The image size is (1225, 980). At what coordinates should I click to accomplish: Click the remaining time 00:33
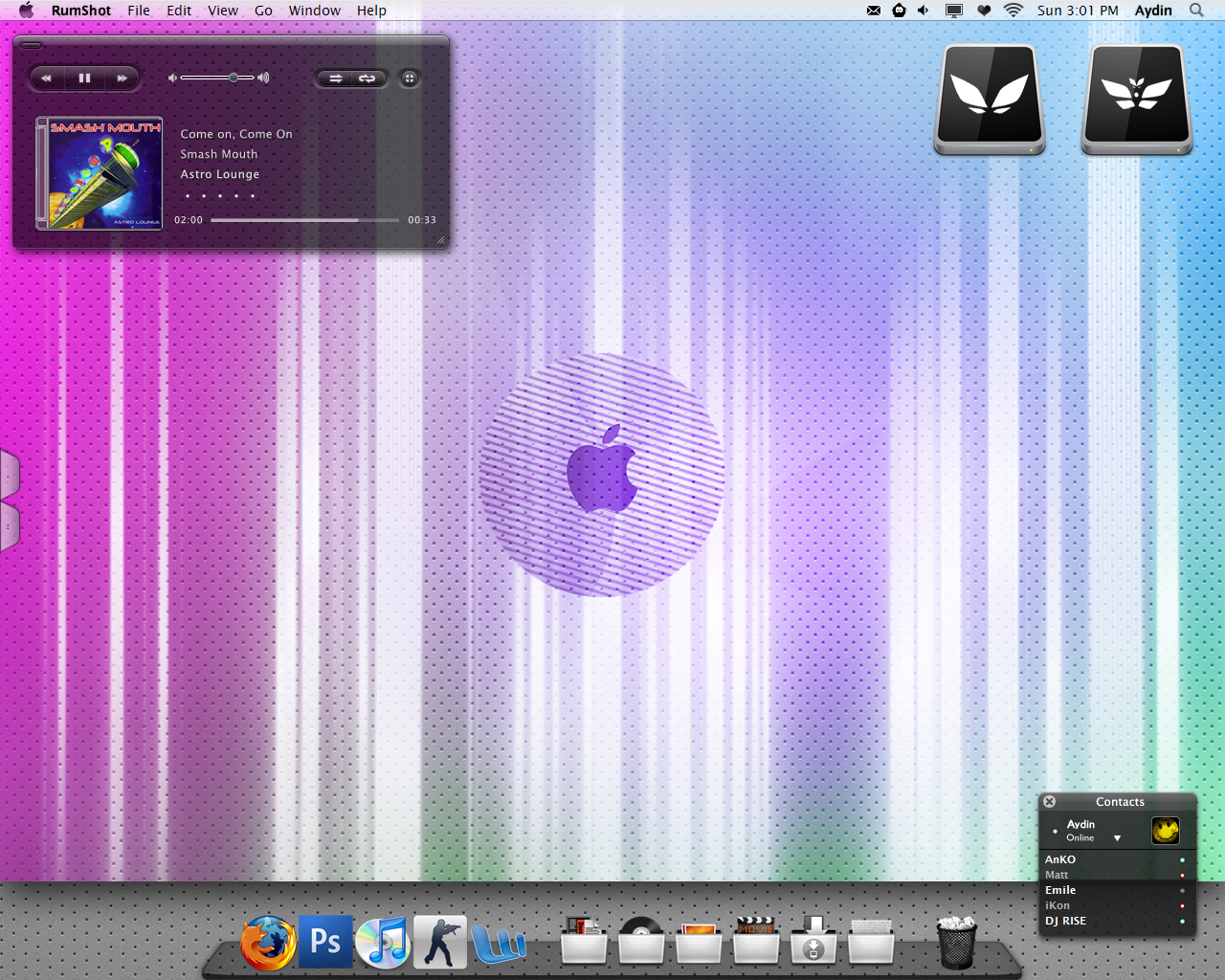(x=422, y=220)
